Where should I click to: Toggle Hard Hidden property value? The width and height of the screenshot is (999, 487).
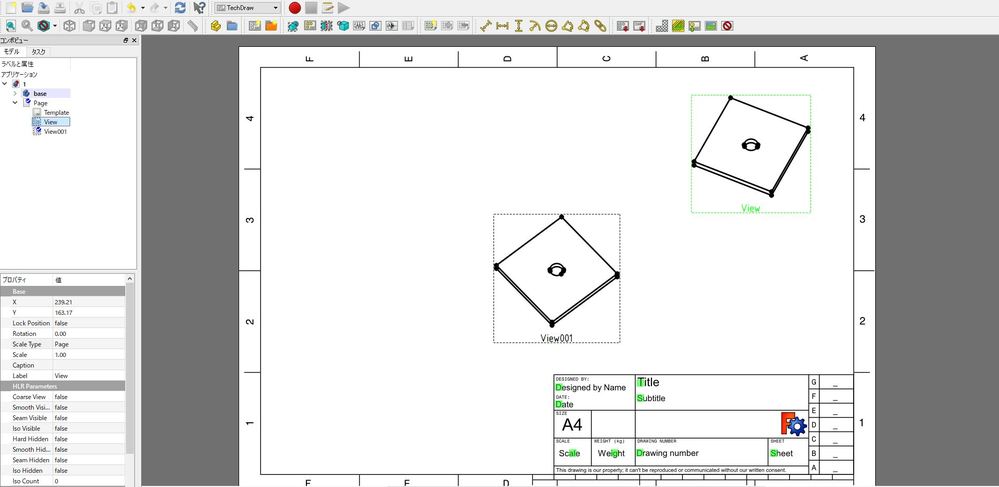(89, 439)
